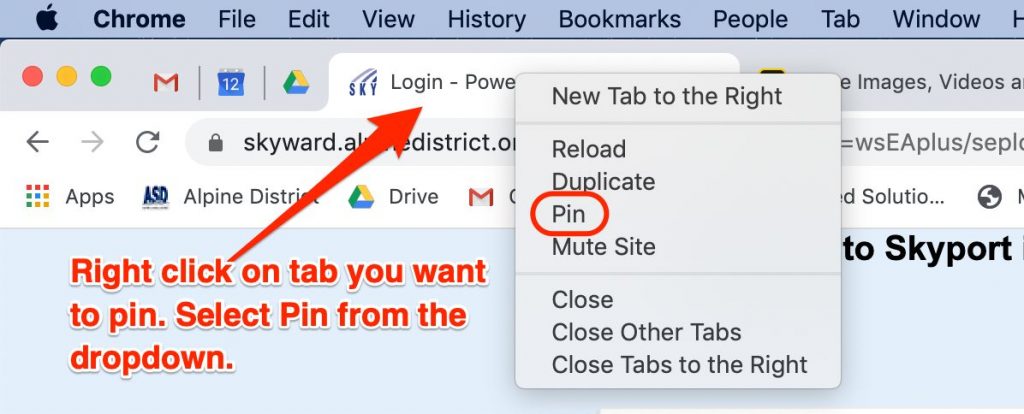Reload the page with refresh icon
The image size is (1024, 414).
pyautogui.click(x=148, y=141)
